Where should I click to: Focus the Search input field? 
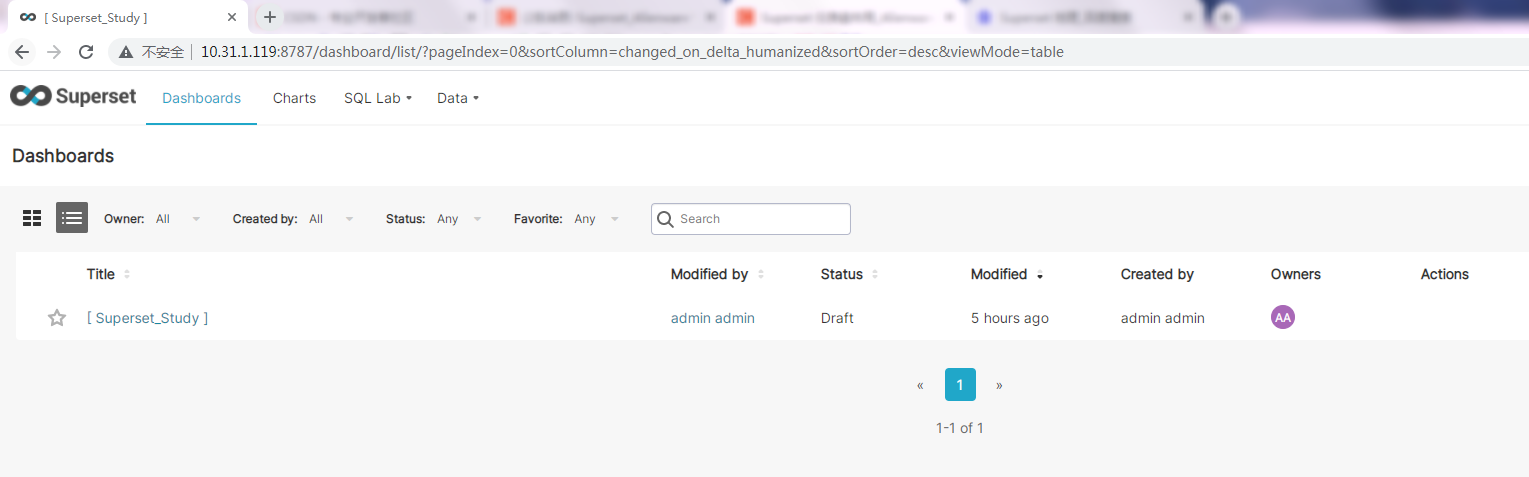click(x=751, y=219)
